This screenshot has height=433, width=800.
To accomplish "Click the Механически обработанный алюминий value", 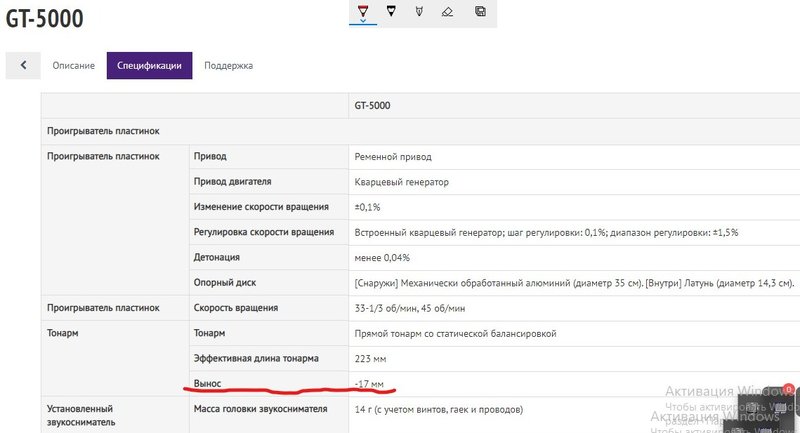I will coord(574,283).
